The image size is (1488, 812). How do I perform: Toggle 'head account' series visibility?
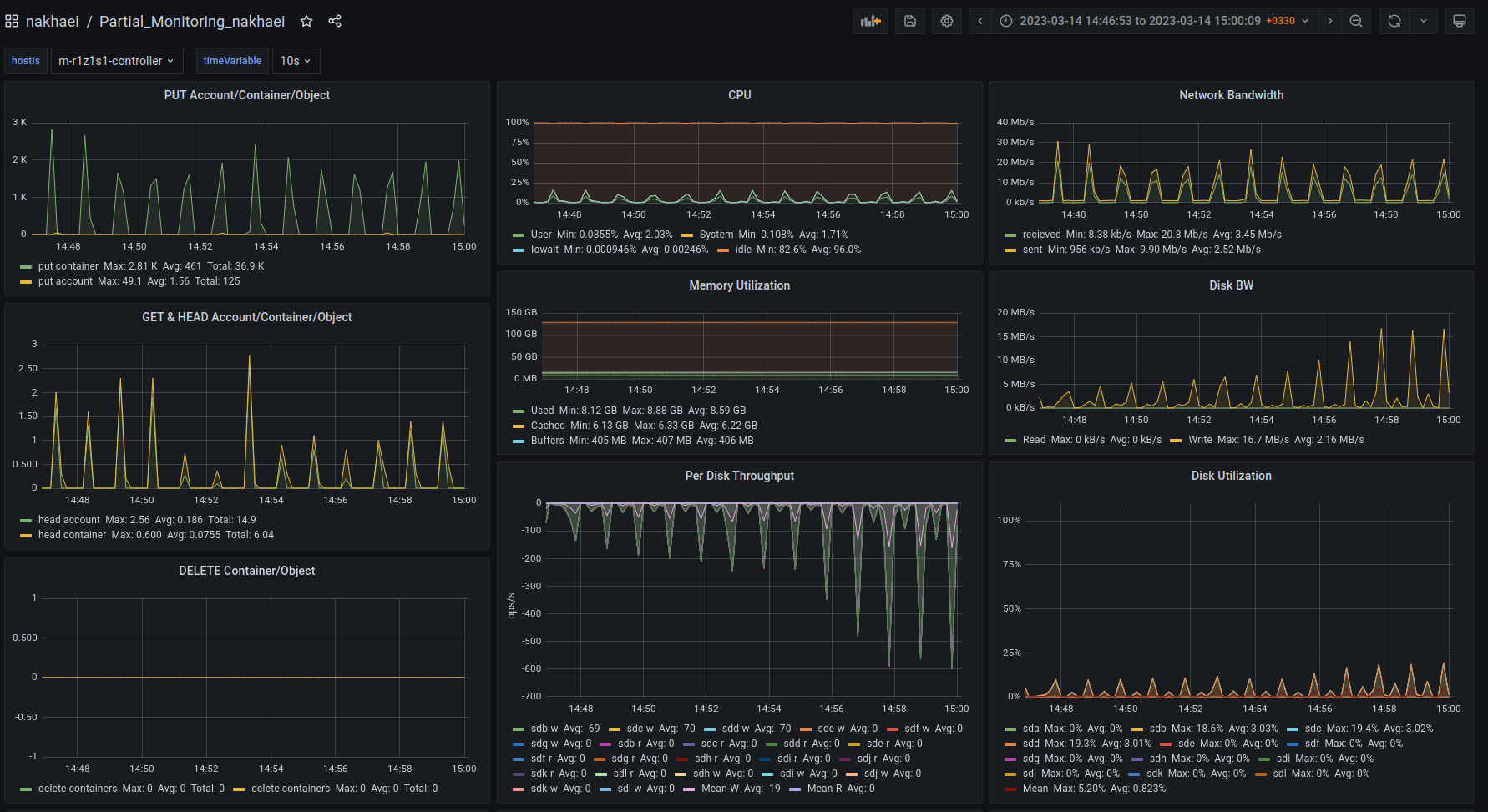point(68,520)
